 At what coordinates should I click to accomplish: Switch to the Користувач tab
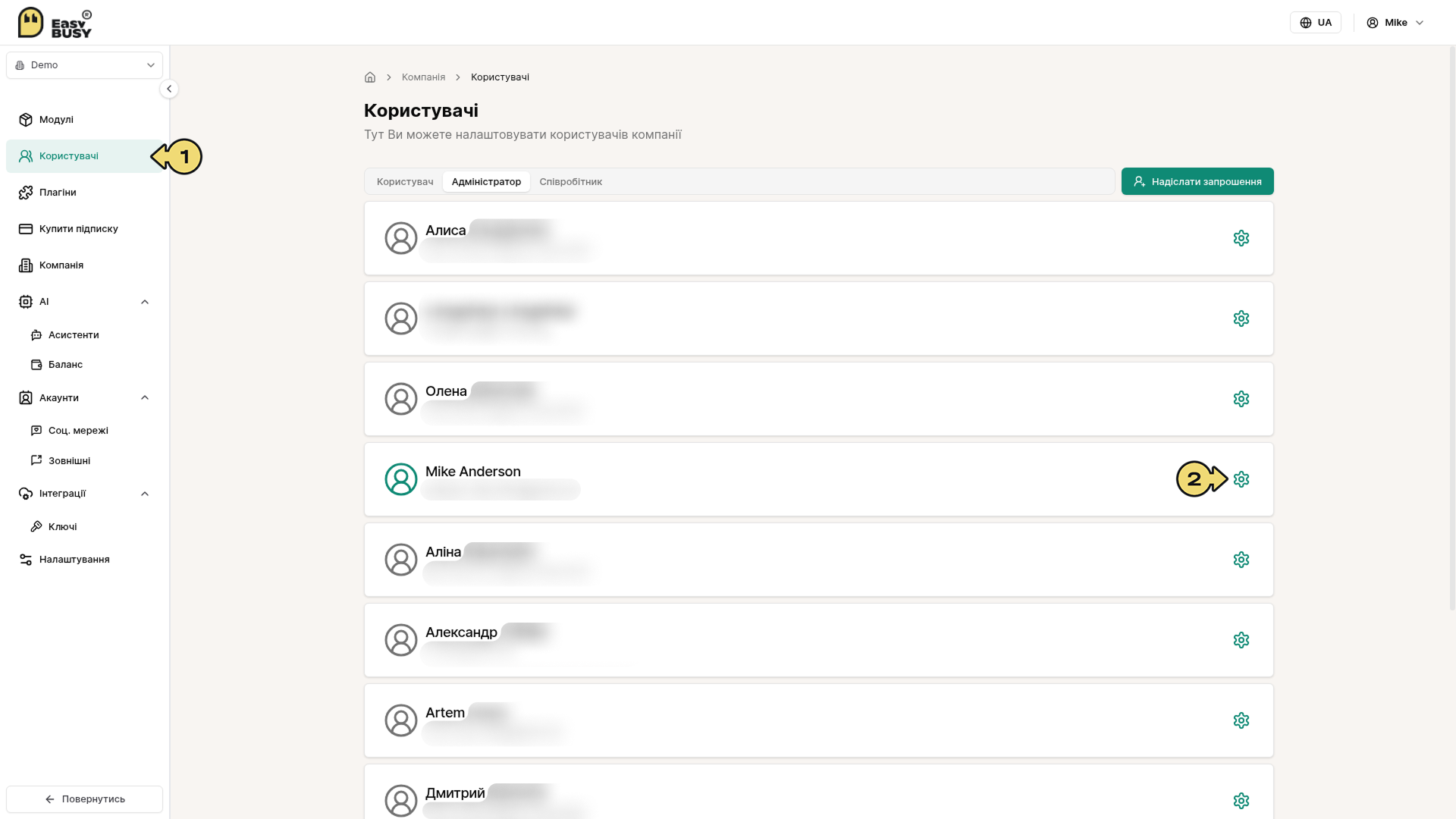click(405, 182)
